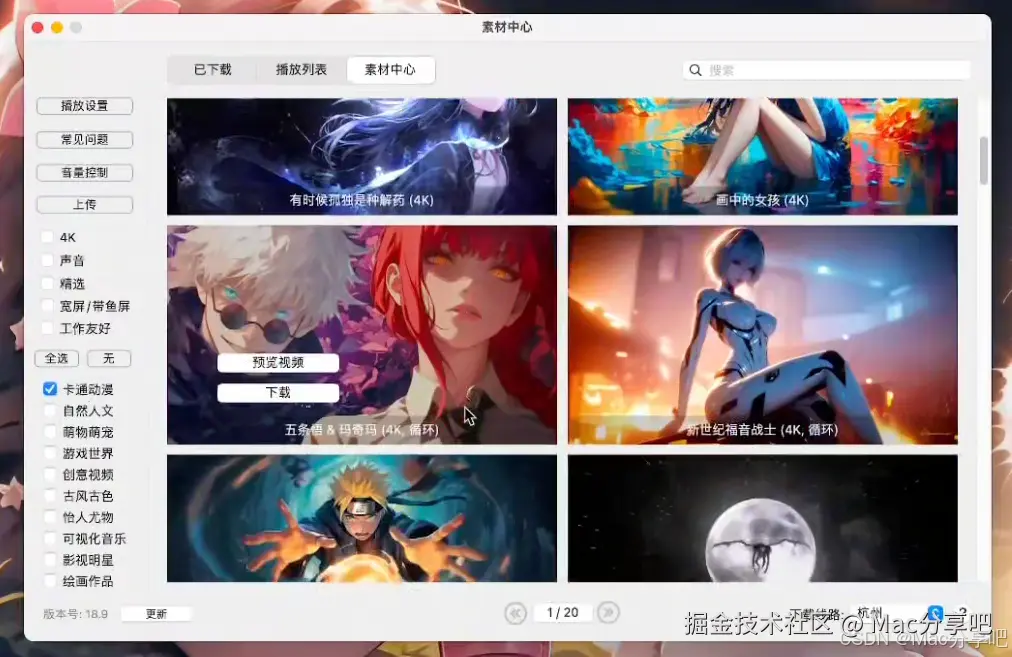Click 下载 on the 五条悟 wallpaper
1012x657 pixels.
(277, 392)
